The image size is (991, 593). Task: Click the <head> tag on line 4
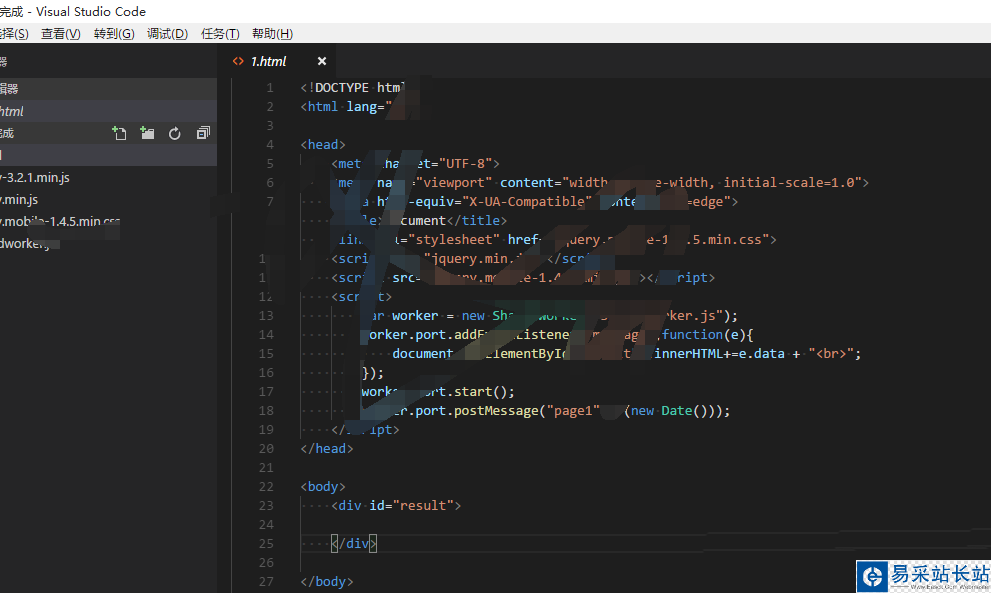pyautogui.click(x=323, y=145)
